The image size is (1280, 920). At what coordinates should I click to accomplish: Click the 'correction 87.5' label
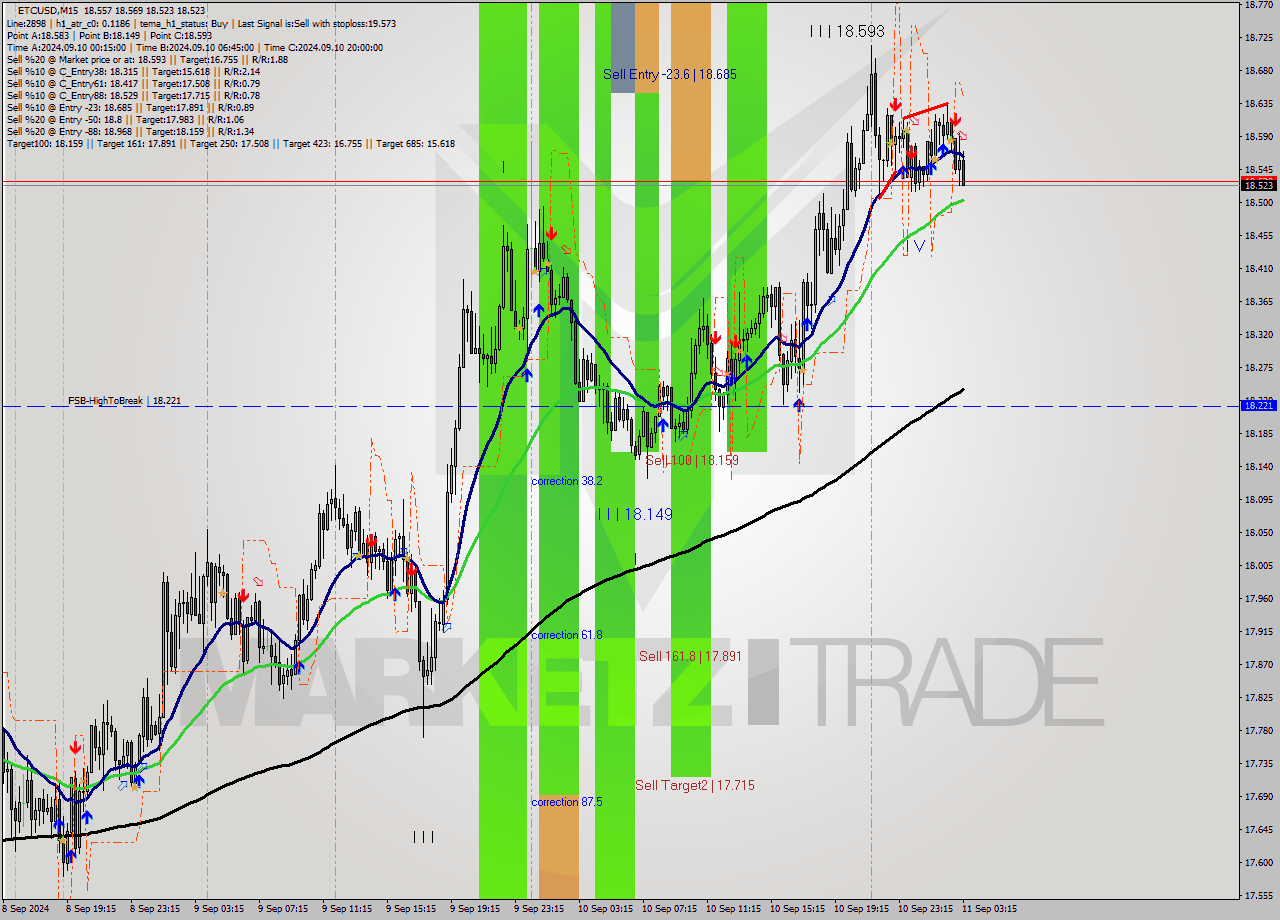click(567, 802)
